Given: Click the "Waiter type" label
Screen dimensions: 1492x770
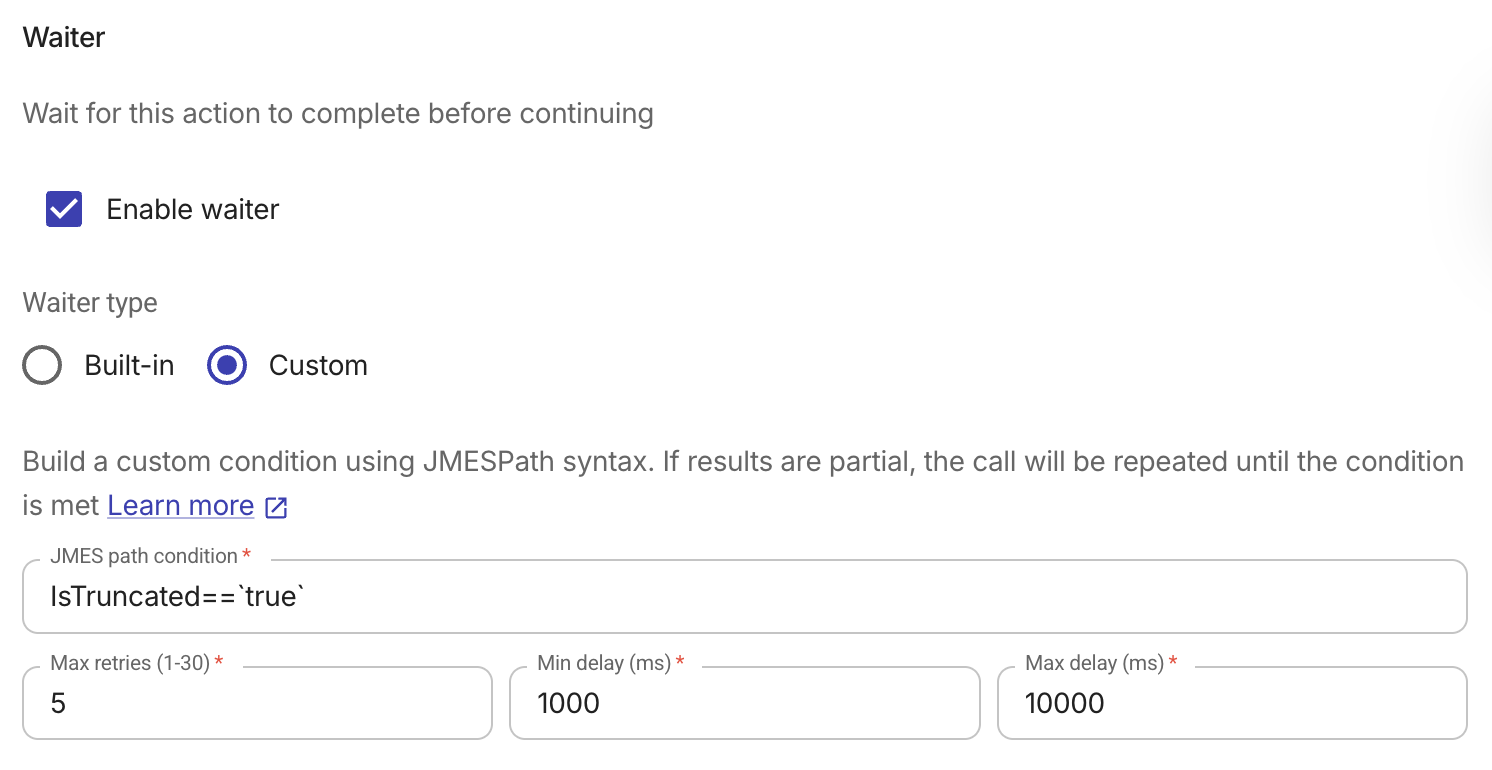Looking at the screenshot, I should click(90, 302).
